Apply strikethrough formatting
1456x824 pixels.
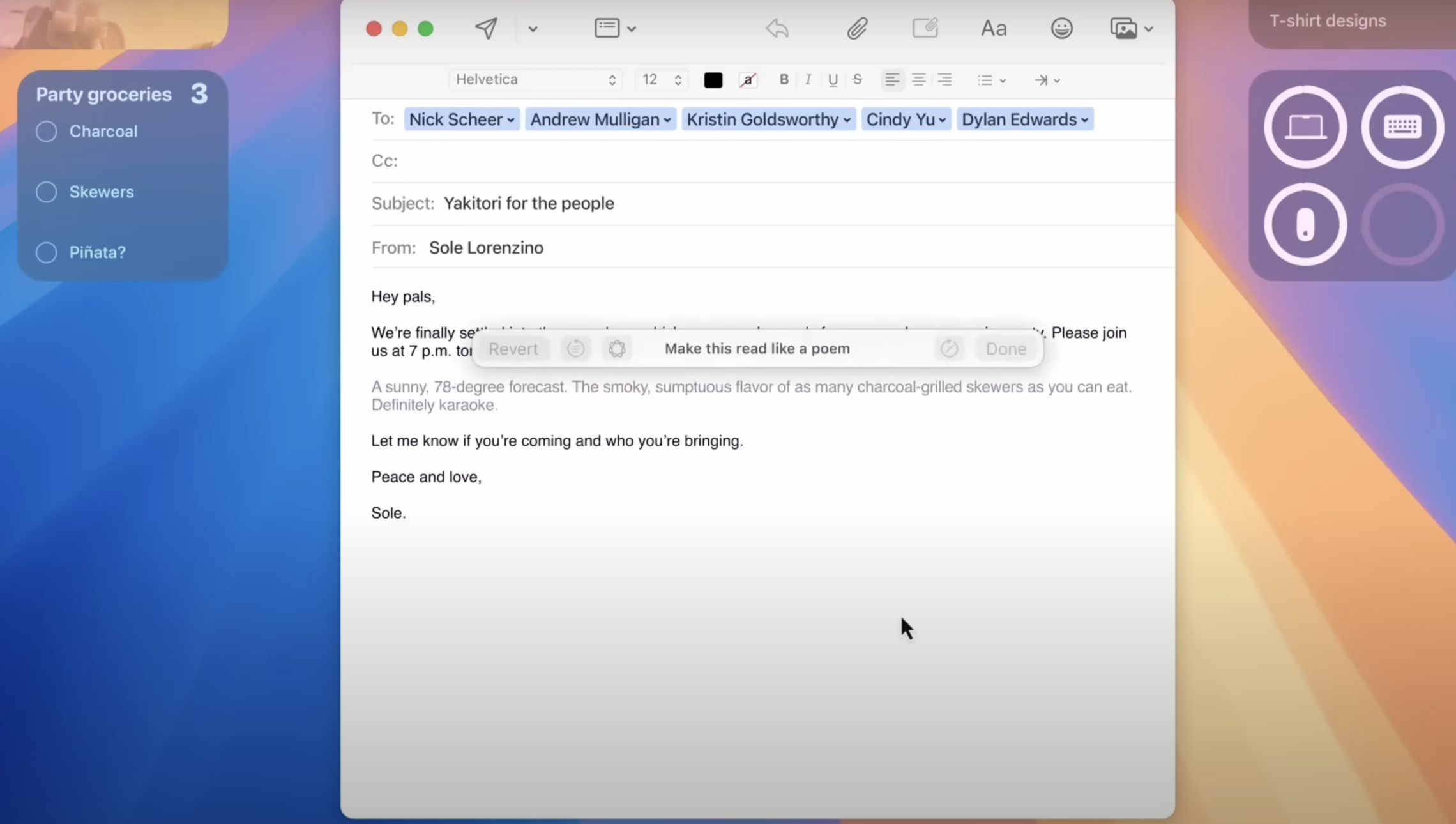point(857,80)
